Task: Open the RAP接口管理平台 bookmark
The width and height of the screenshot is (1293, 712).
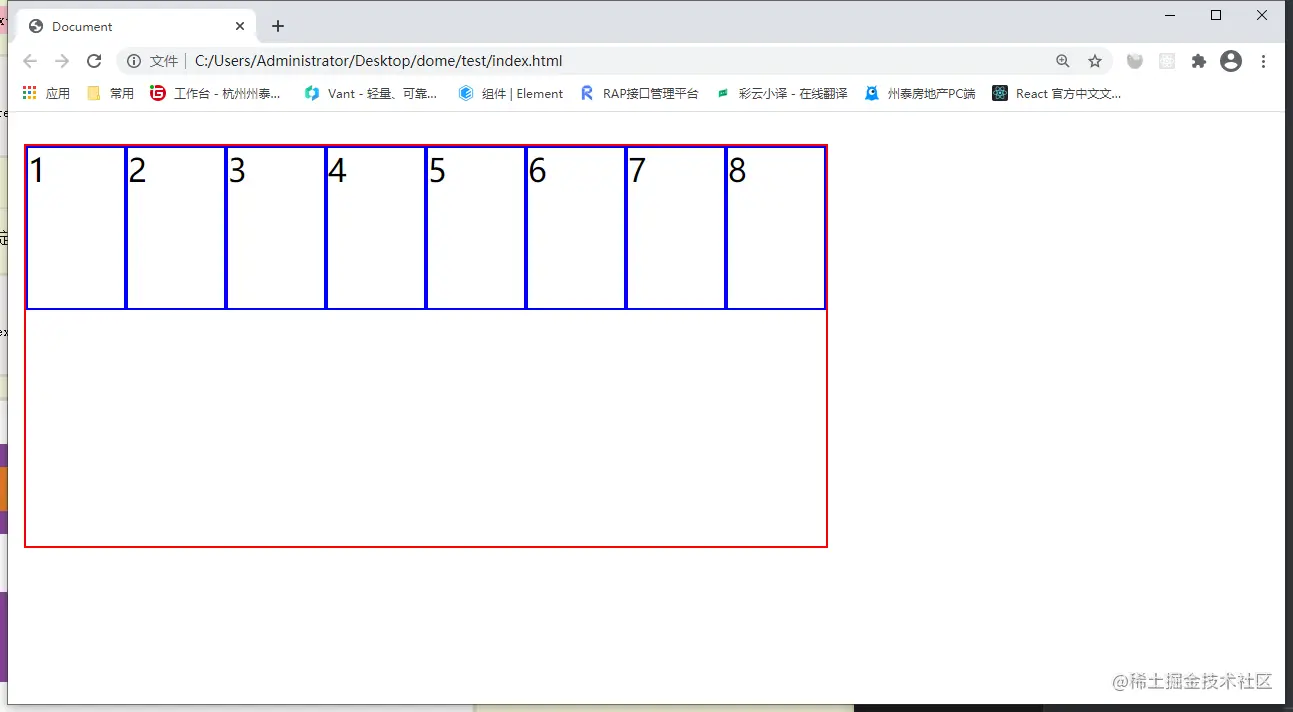Action: tap(638, 93)
